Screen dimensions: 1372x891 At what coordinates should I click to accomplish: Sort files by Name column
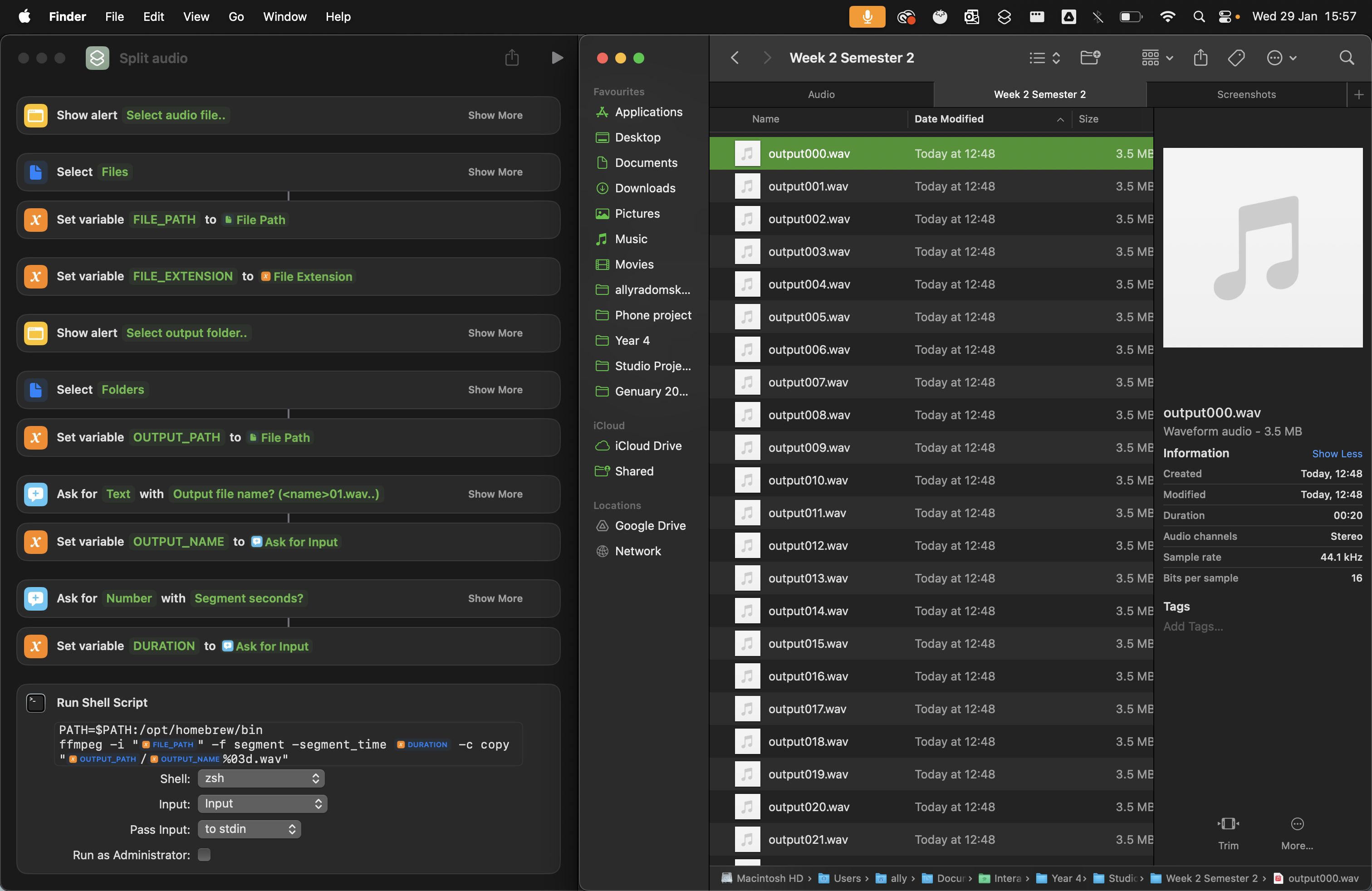[x=765, y=119]
